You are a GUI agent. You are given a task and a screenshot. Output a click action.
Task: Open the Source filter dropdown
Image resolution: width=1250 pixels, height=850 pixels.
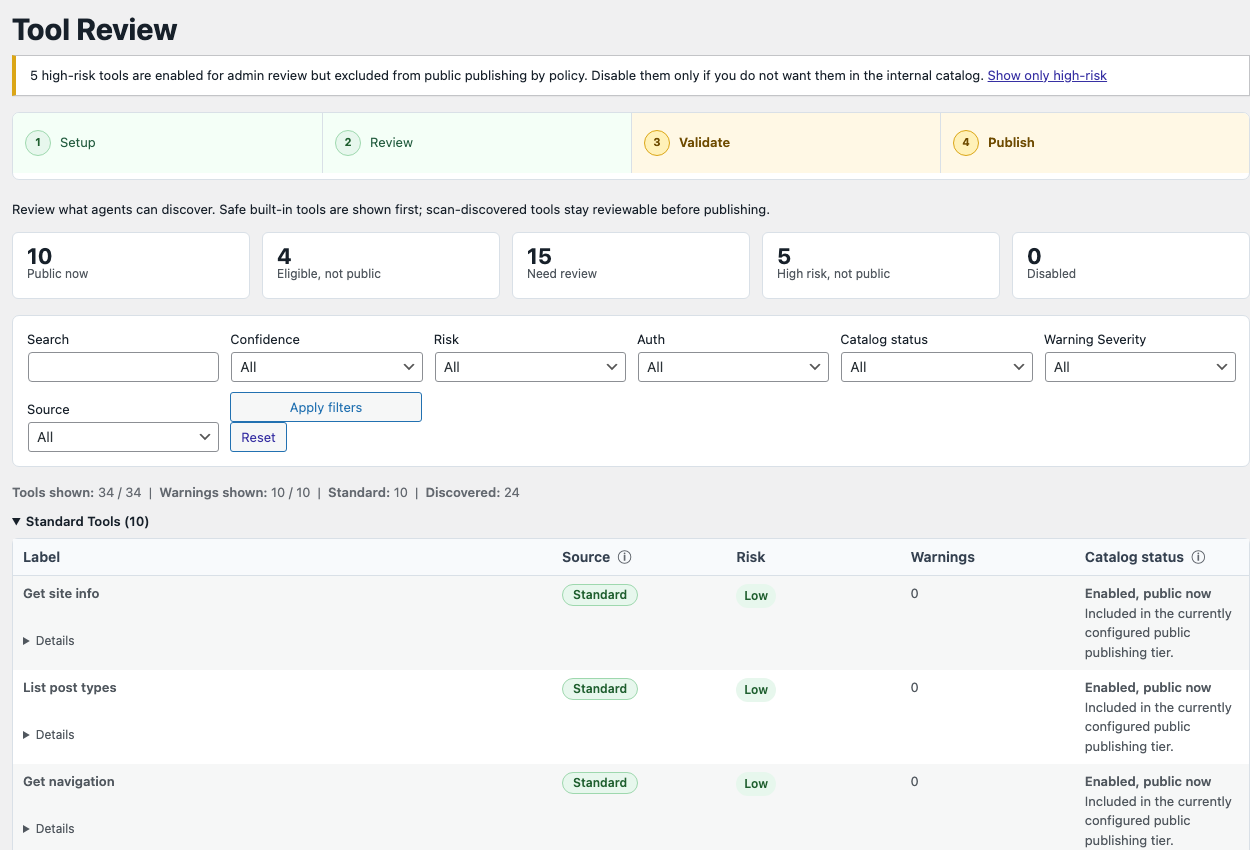pos(123,437)
